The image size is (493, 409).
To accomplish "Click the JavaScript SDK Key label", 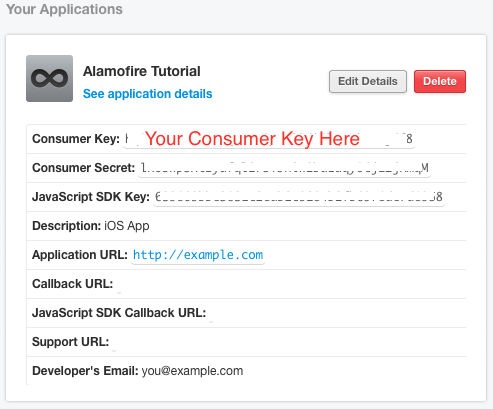I will [91, 197].
